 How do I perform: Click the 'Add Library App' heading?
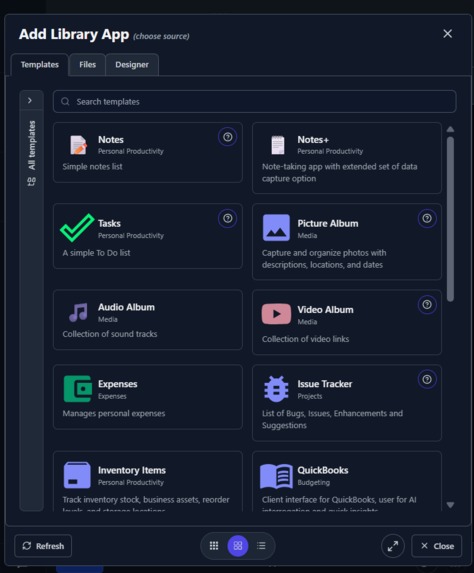74,34
